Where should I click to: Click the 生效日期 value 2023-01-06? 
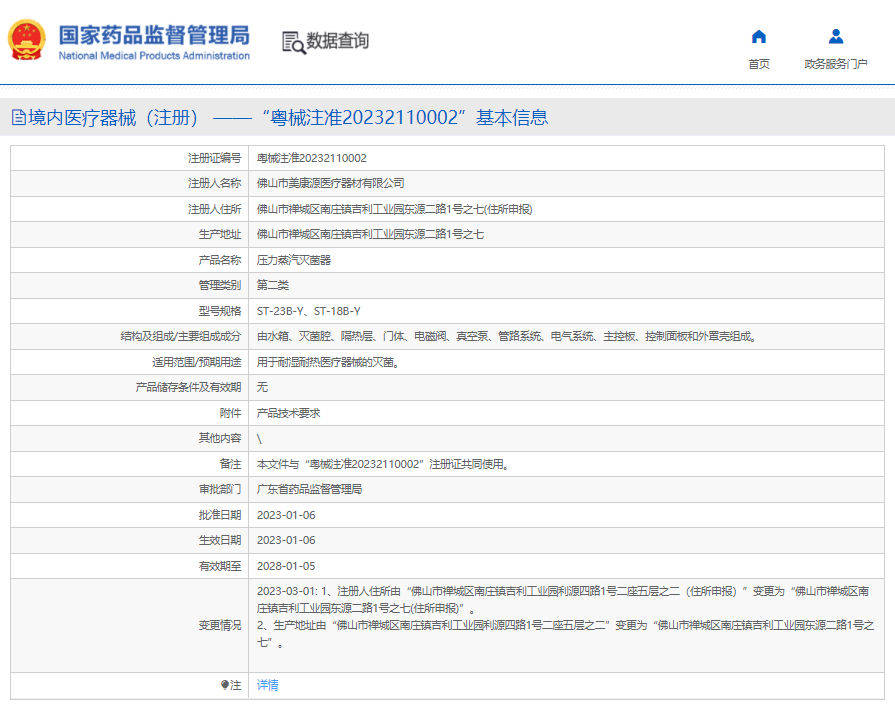pos(286,540)
